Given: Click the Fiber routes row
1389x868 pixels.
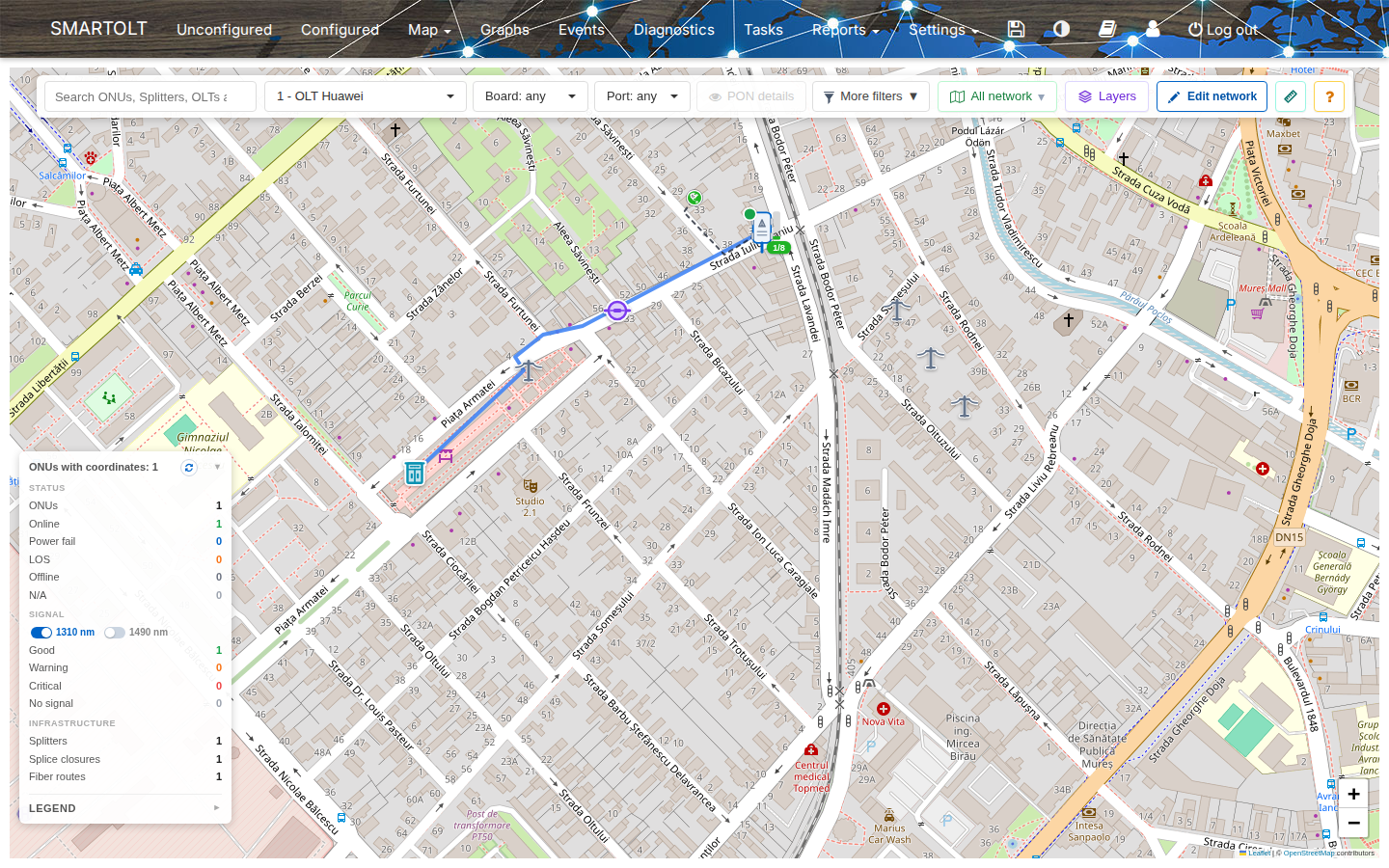Looking at the screenshot, I should [125, 776].
